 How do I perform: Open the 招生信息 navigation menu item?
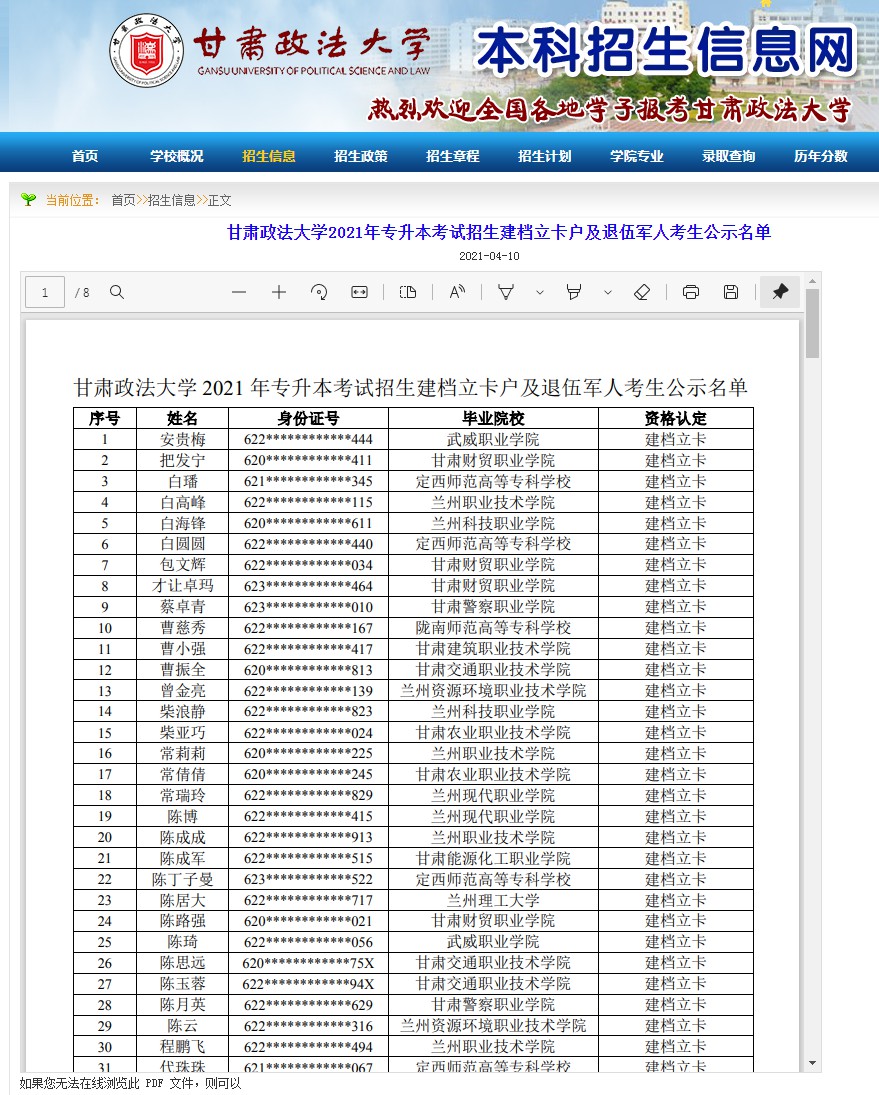[269, 156]
